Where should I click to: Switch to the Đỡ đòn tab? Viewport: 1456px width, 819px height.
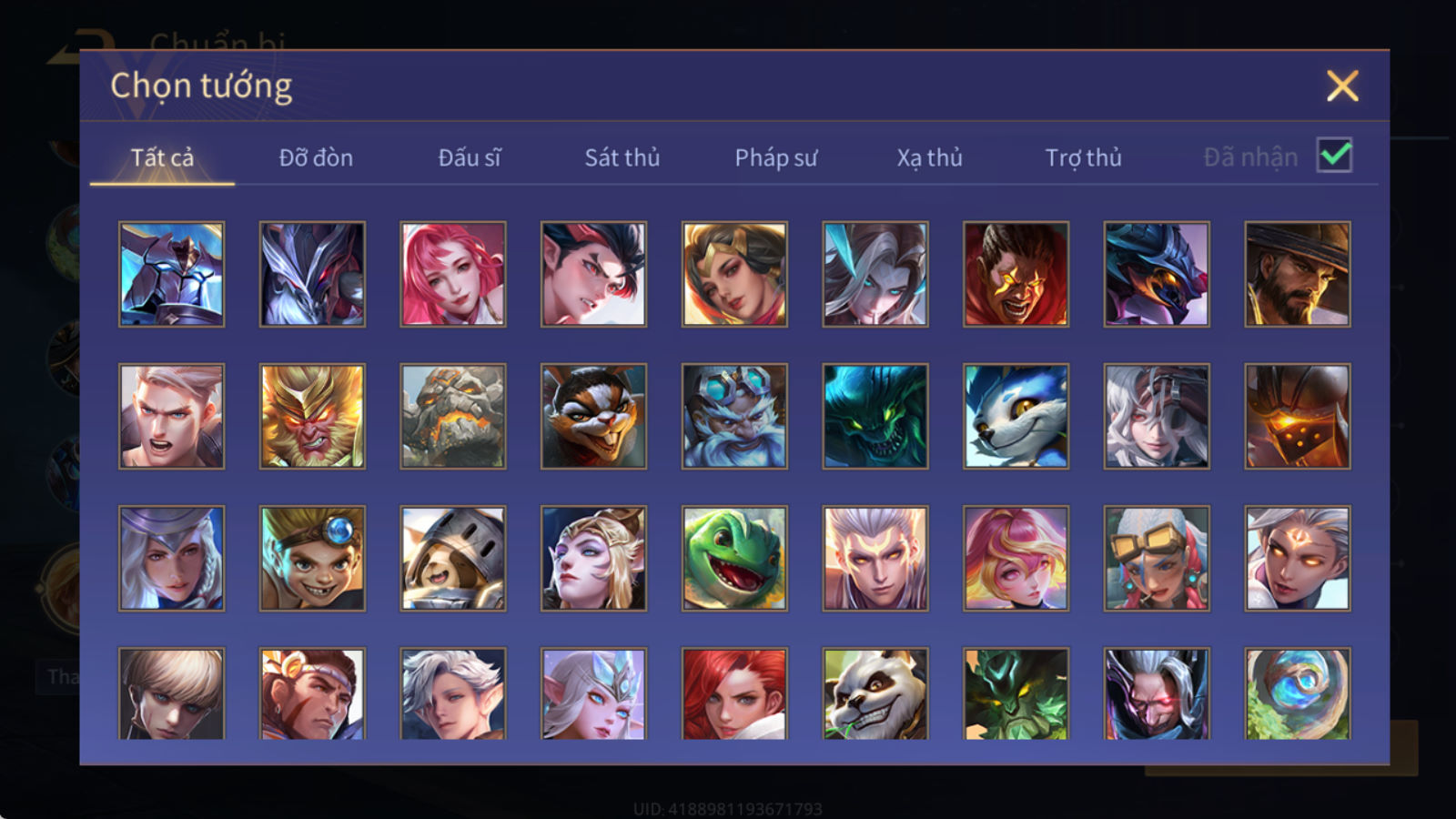pos(316,157)
